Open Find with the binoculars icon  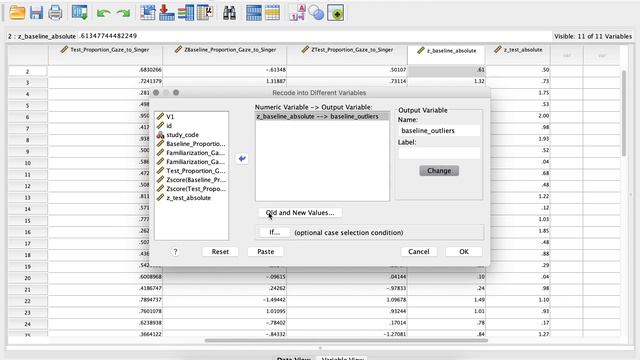(x=229, y=13)
